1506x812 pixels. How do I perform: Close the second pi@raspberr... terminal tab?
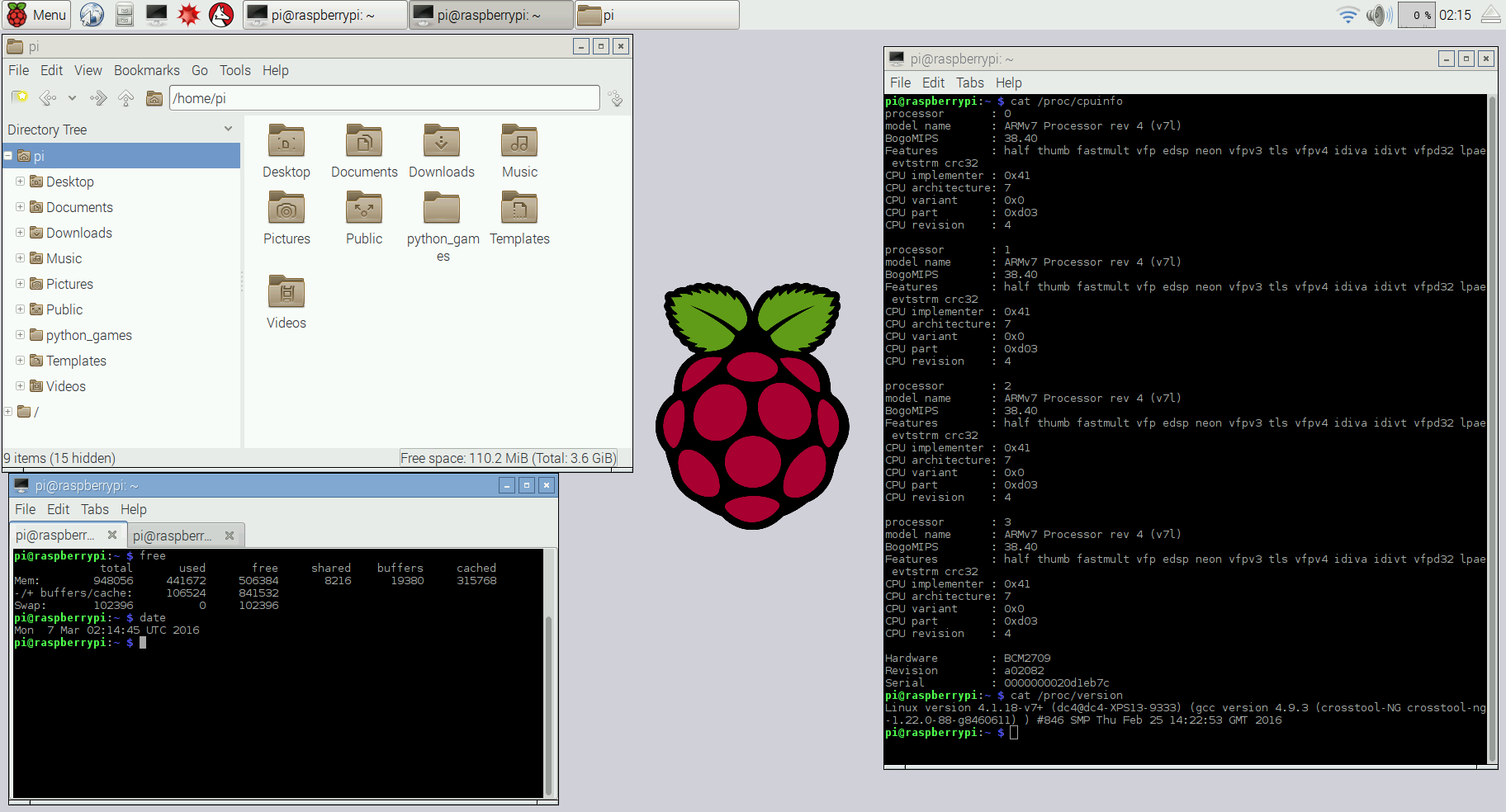pyautogui.click(x=230, y=536)
